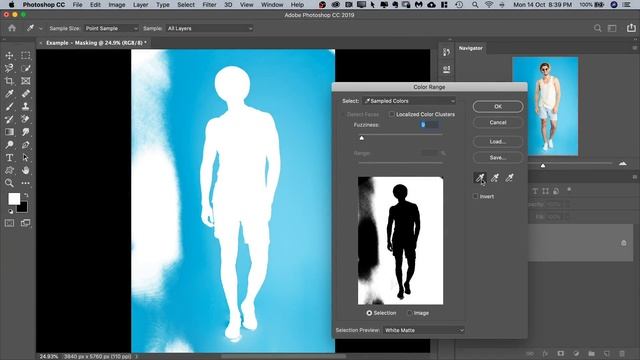Open the Edit Toolbar three-dots menu
The width and height of the screenshot is (640, 360).
(x=25, y=183)
